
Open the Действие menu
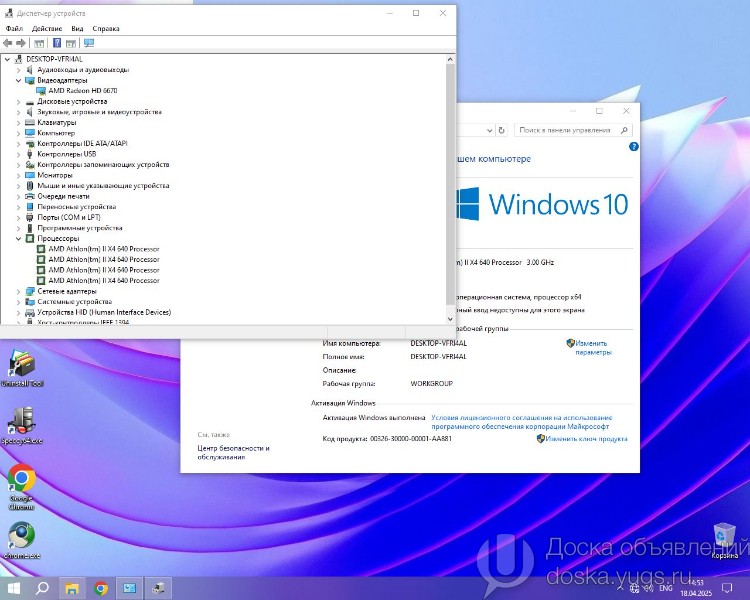47,29
